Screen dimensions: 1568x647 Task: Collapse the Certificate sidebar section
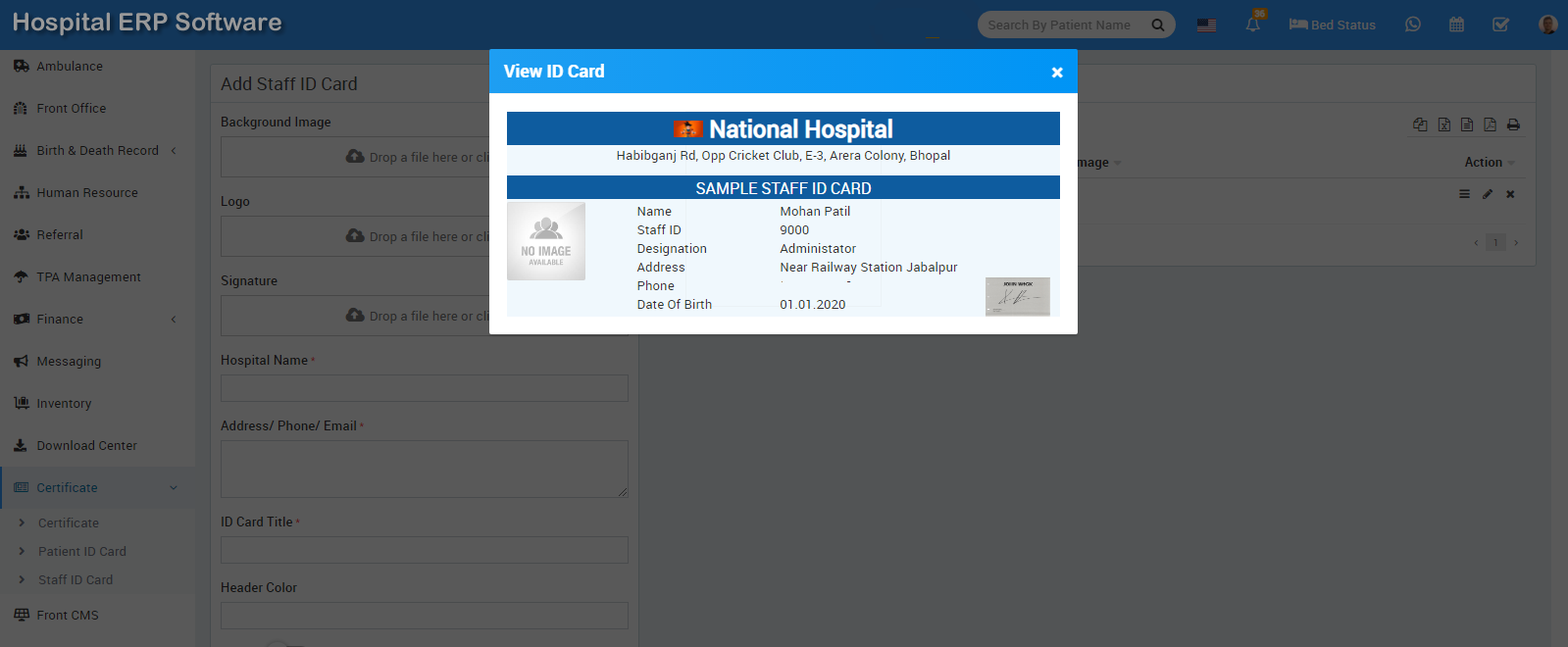tap(97, 488)
